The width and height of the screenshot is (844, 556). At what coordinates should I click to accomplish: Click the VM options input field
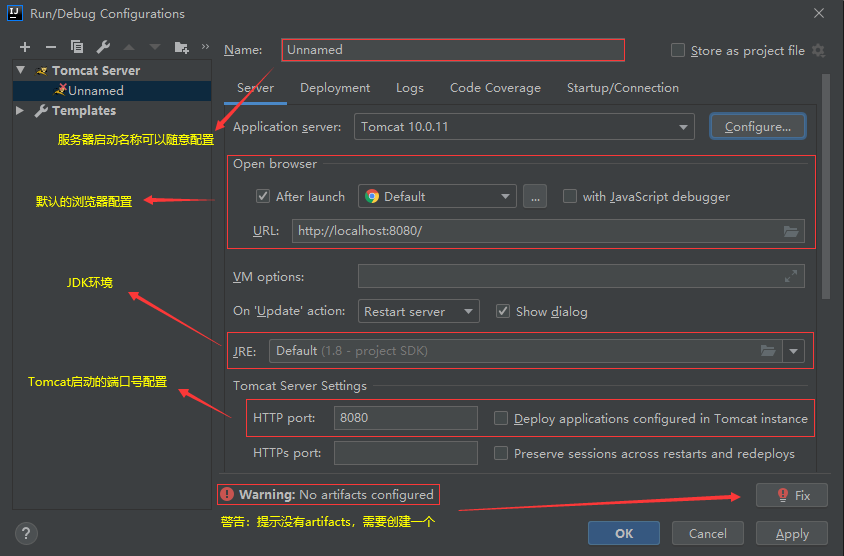581,276
